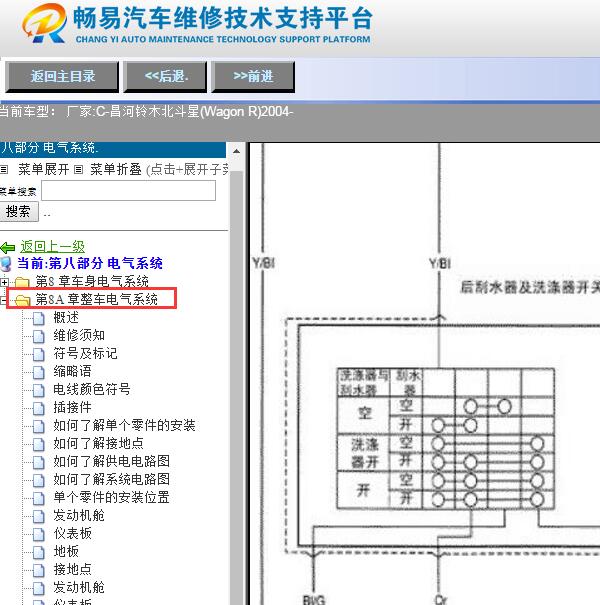
Task: Open 如何了解接地点 page
Action: coord(98,443)
